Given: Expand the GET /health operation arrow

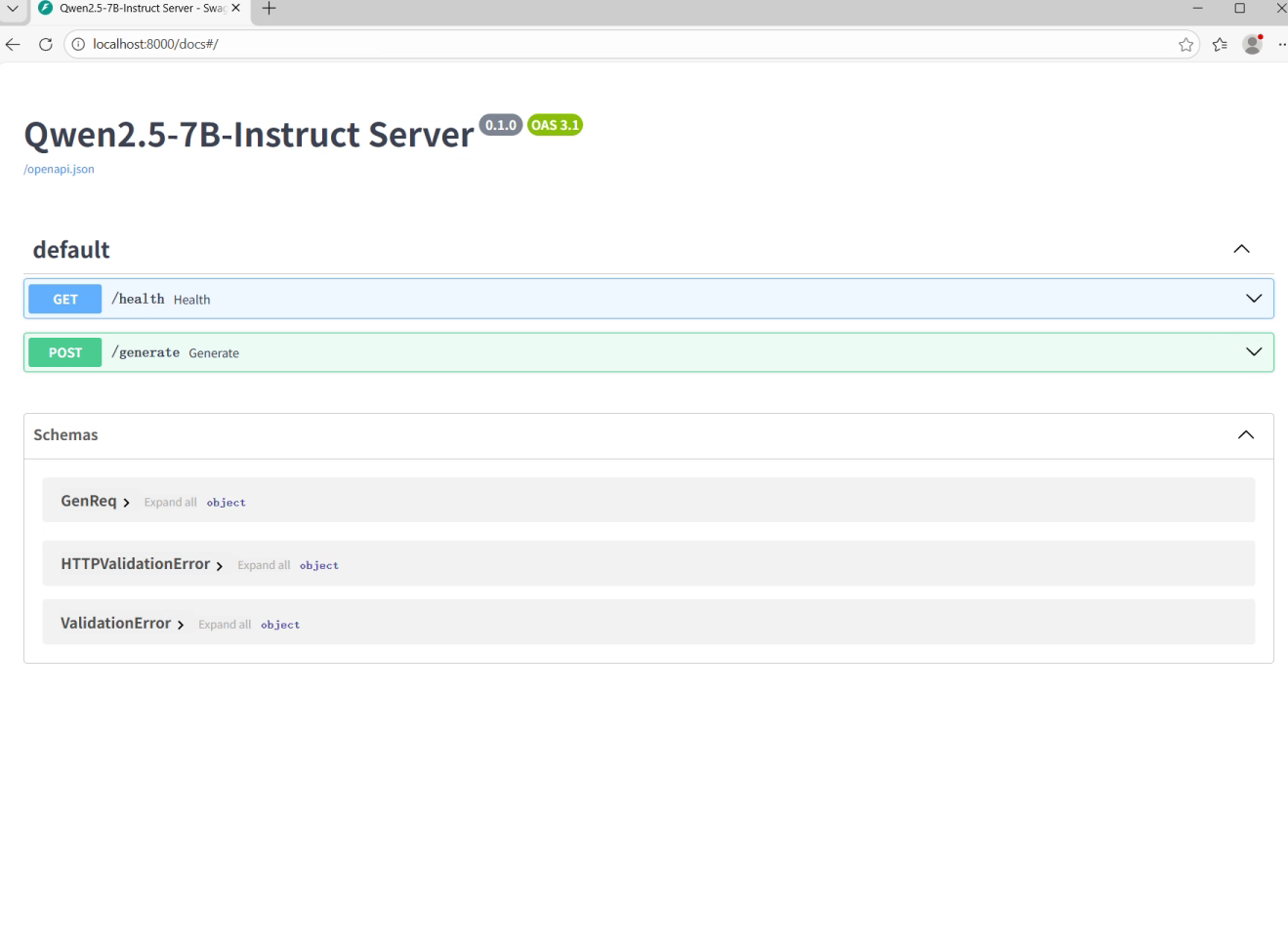Looking at the screenshot, I should (1254, 299).
